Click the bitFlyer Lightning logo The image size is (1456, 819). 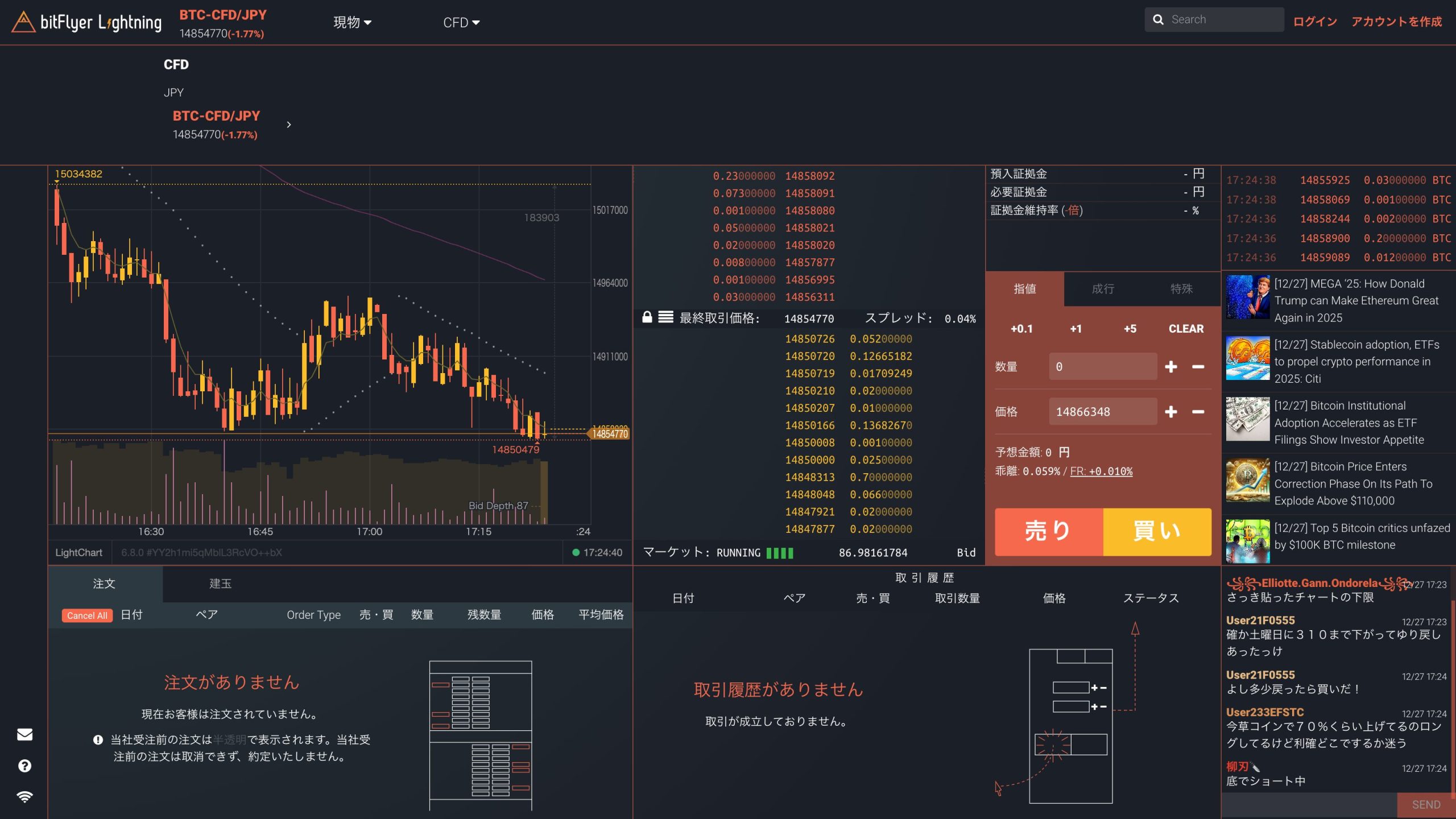pyautogui.click(x=86, y=22)
